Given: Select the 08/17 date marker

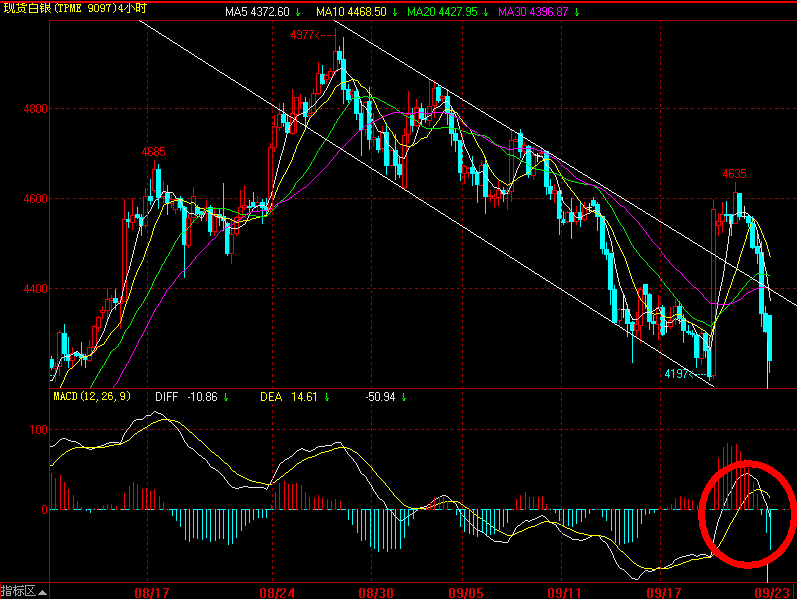Looking at the screenshot, I should [152, 593].
